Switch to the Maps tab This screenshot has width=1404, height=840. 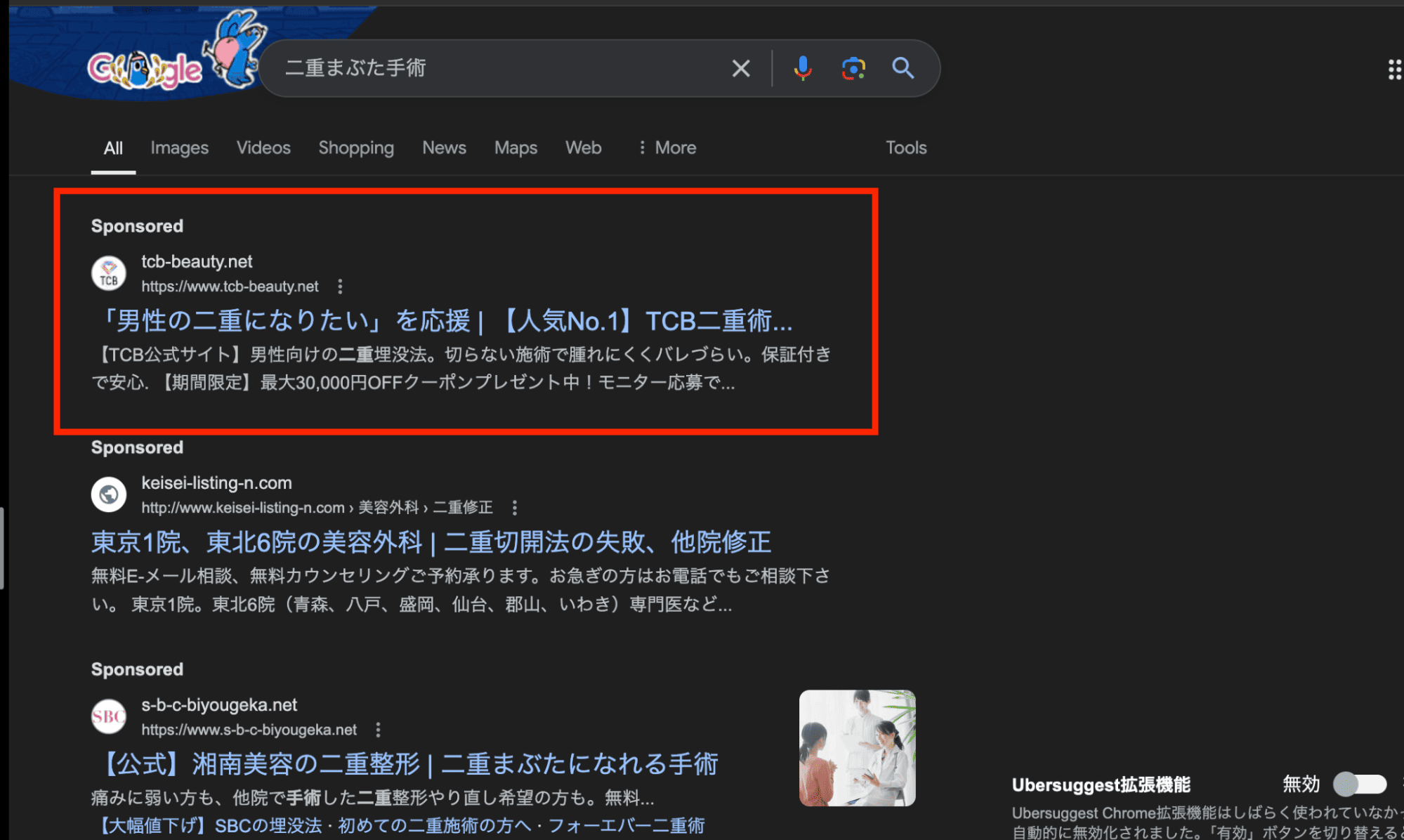[x=516, y=147]
